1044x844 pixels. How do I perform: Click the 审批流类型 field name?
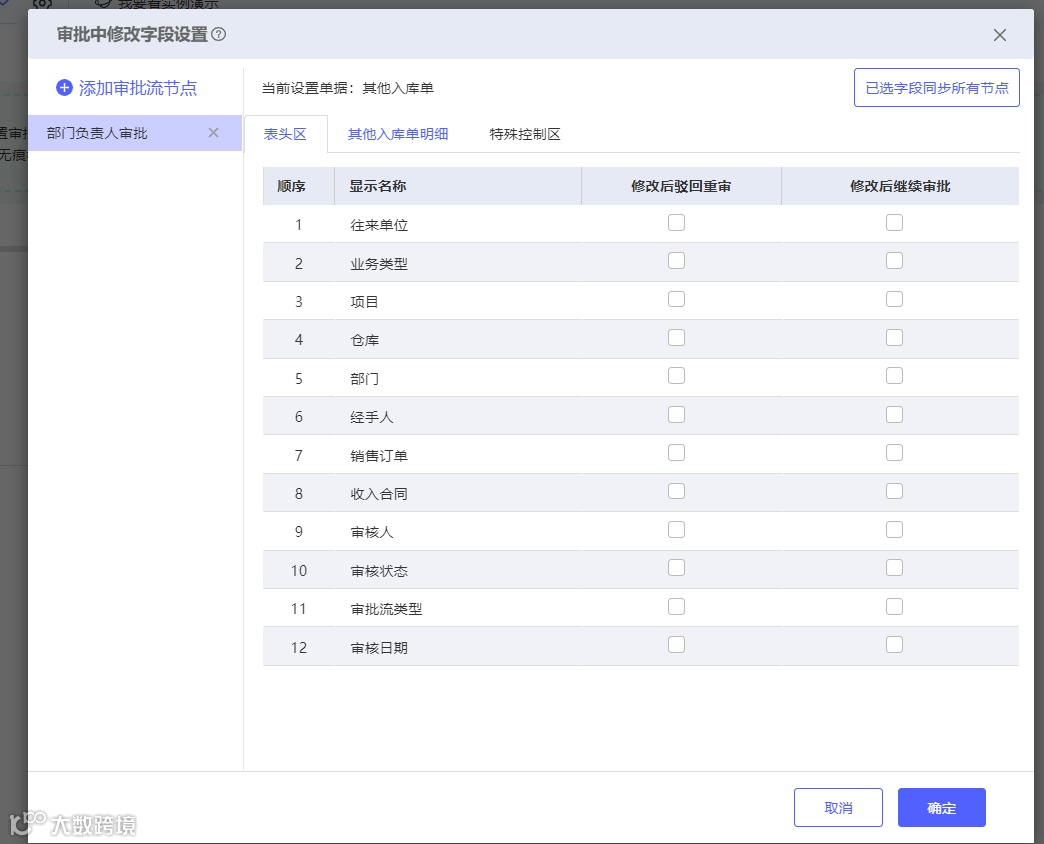click(386, 609)
